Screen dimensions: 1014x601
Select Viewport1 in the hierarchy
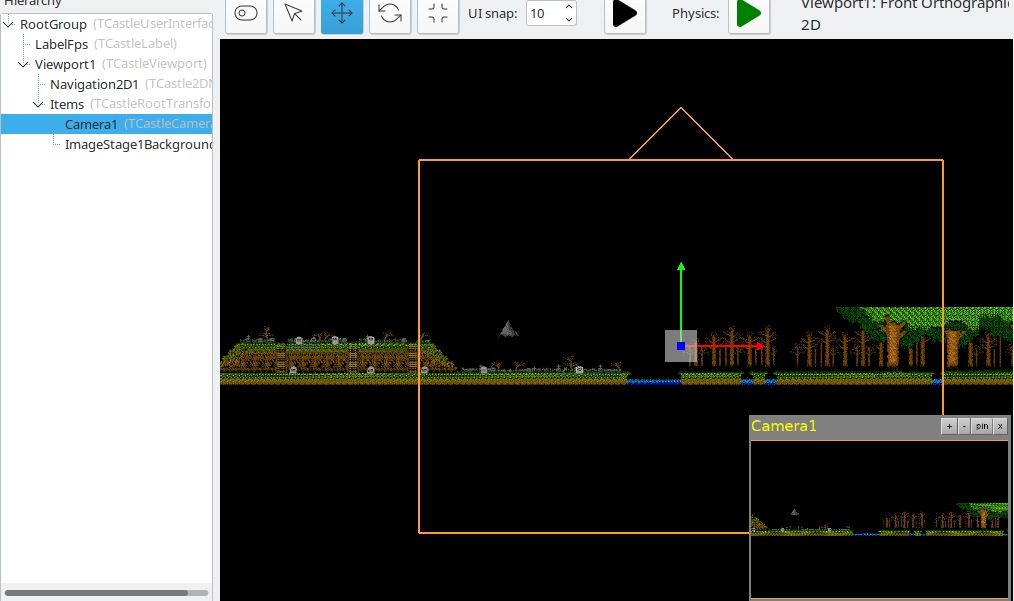tap(65, 65)
